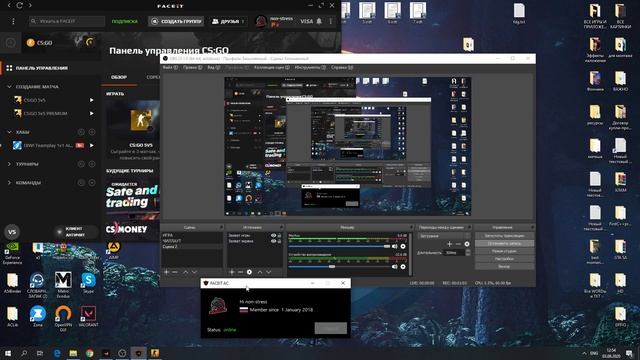This screenshot has height=360, width=640.
Task: Open the Коллекция сцен menu in OBS
Action: point(271,67)
